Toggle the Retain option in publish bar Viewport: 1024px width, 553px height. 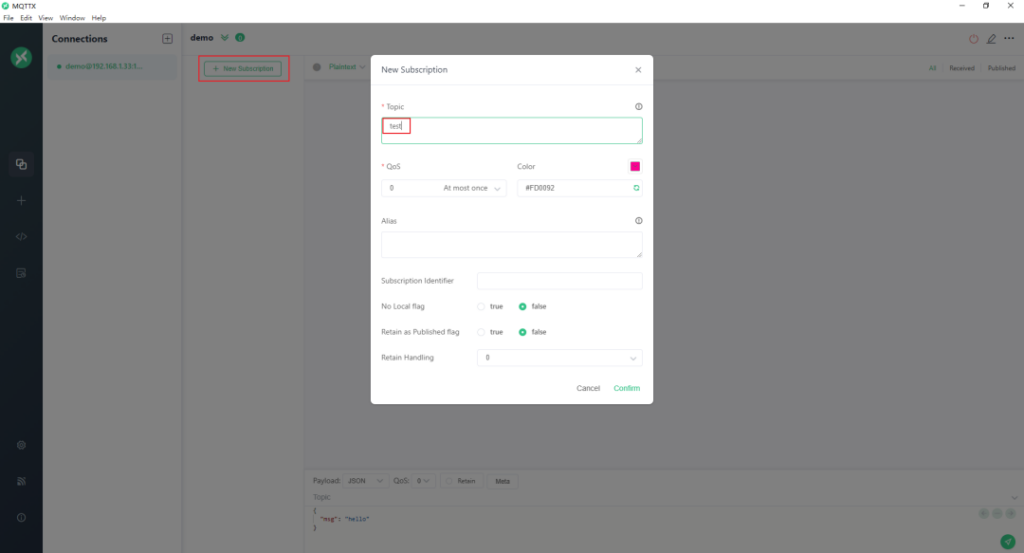(462, 481)
